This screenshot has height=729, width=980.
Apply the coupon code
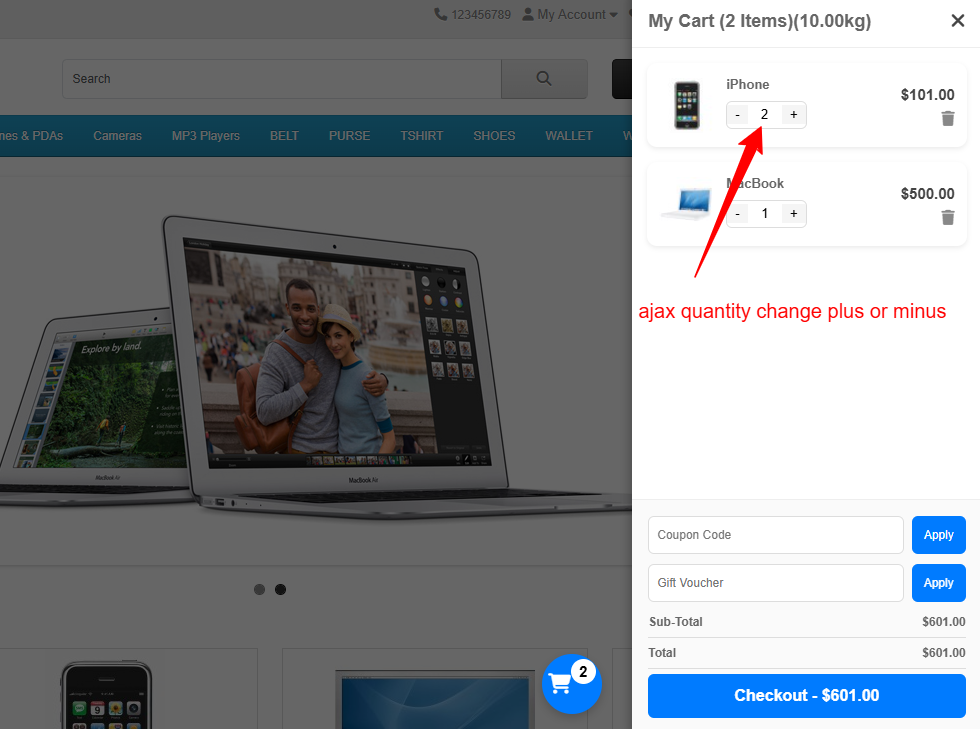point(938,535)
